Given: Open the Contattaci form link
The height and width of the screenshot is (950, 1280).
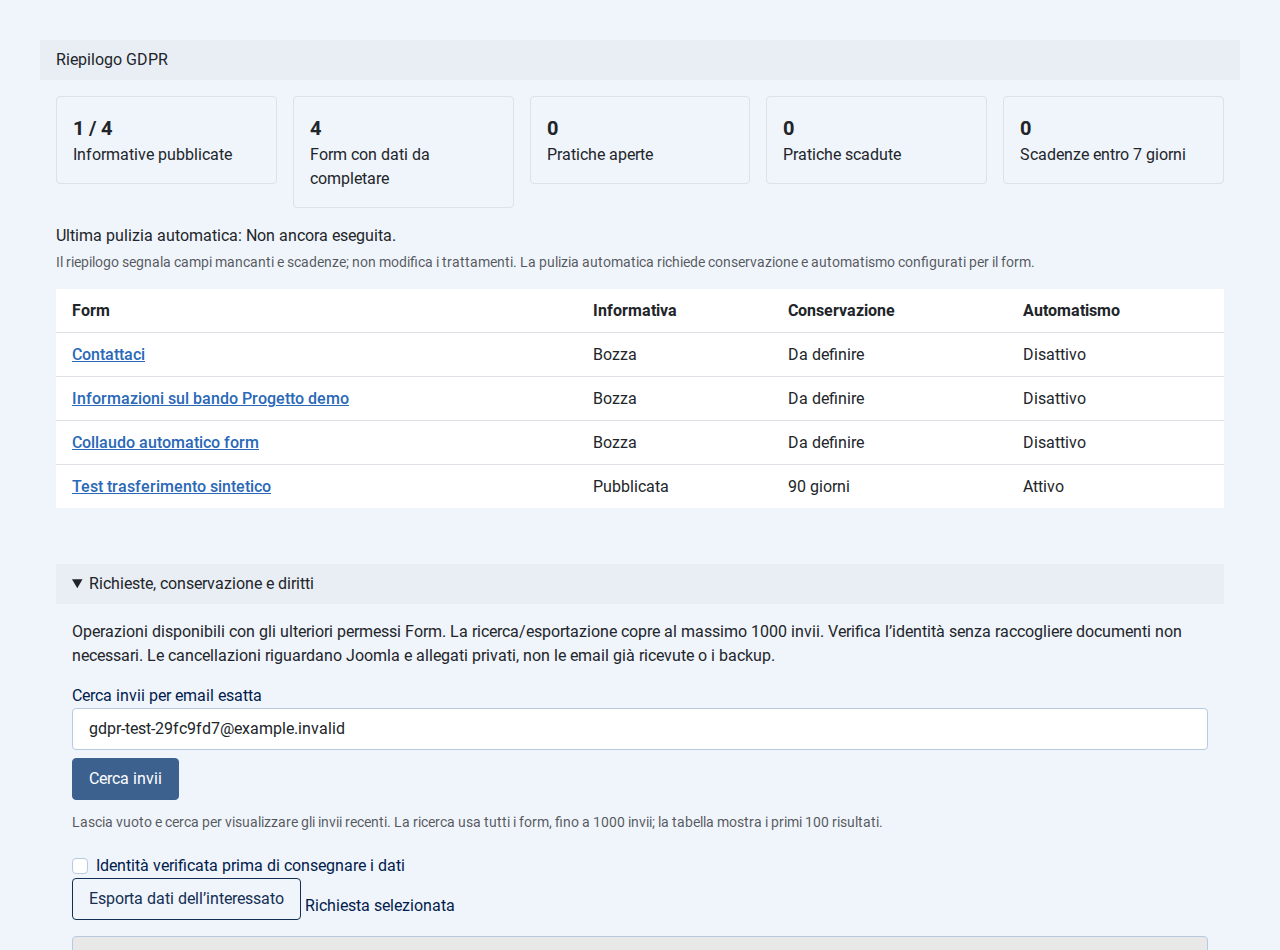Looking at the screenshot, I should pyautogui.click(x=108, y=355).
